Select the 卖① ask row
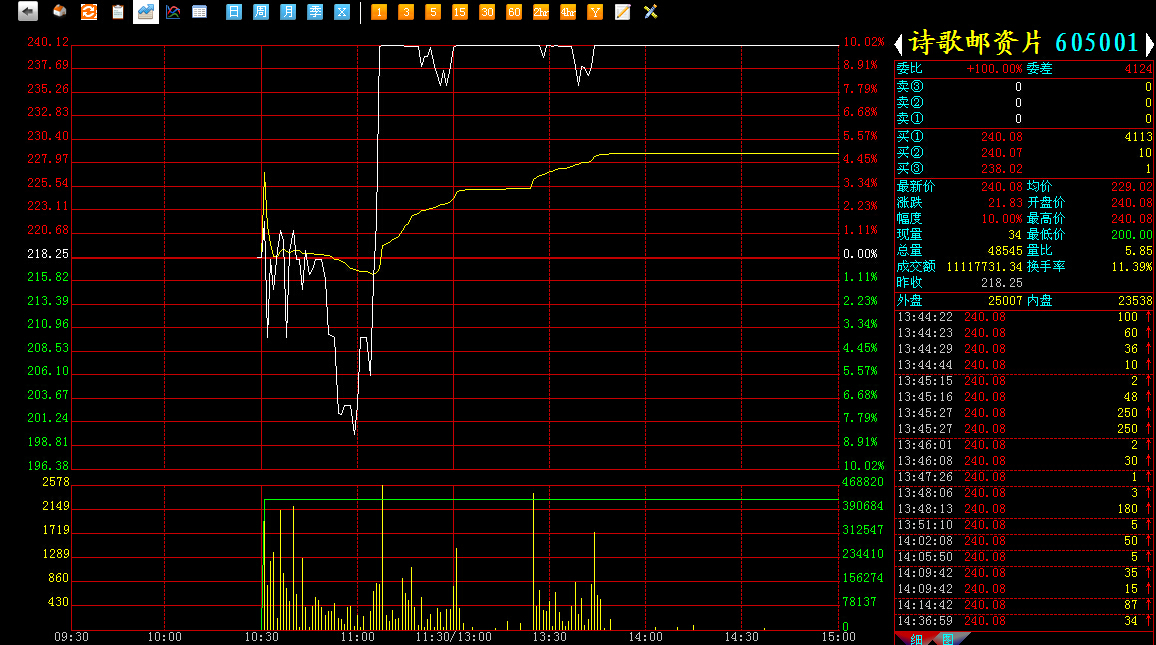Image resolution: width=1156 pixels, height=645 pixels. 1024,119
